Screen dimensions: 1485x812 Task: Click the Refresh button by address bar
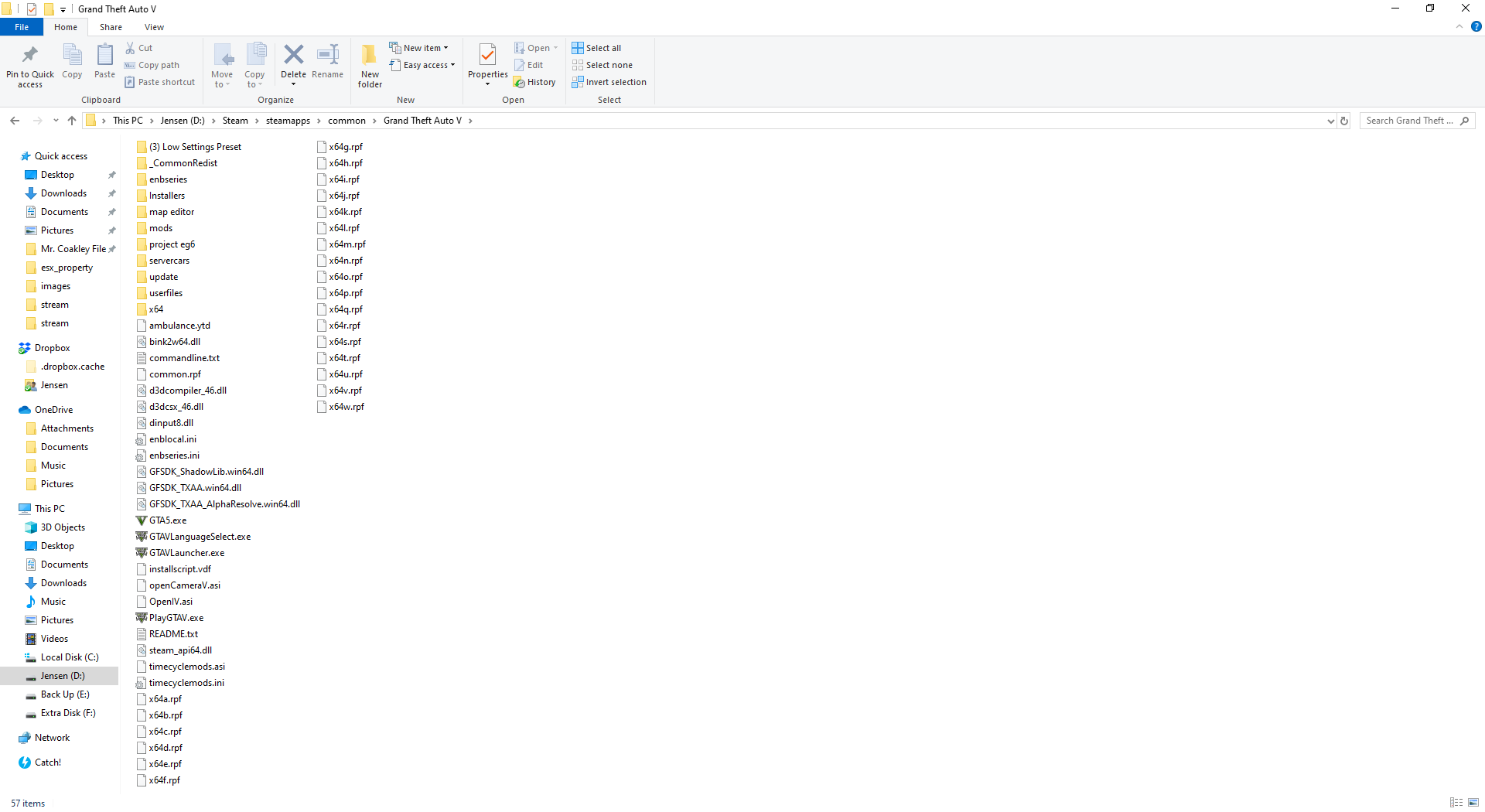point(1344,121)
